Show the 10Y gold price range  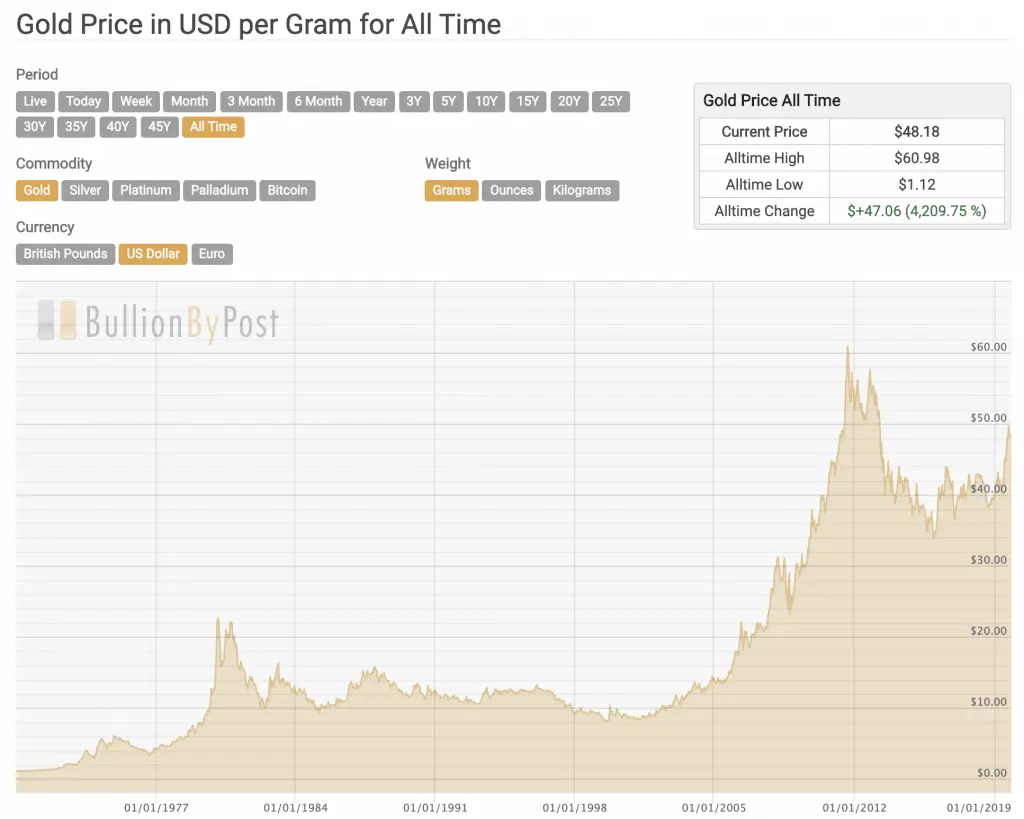pos(486,101)
